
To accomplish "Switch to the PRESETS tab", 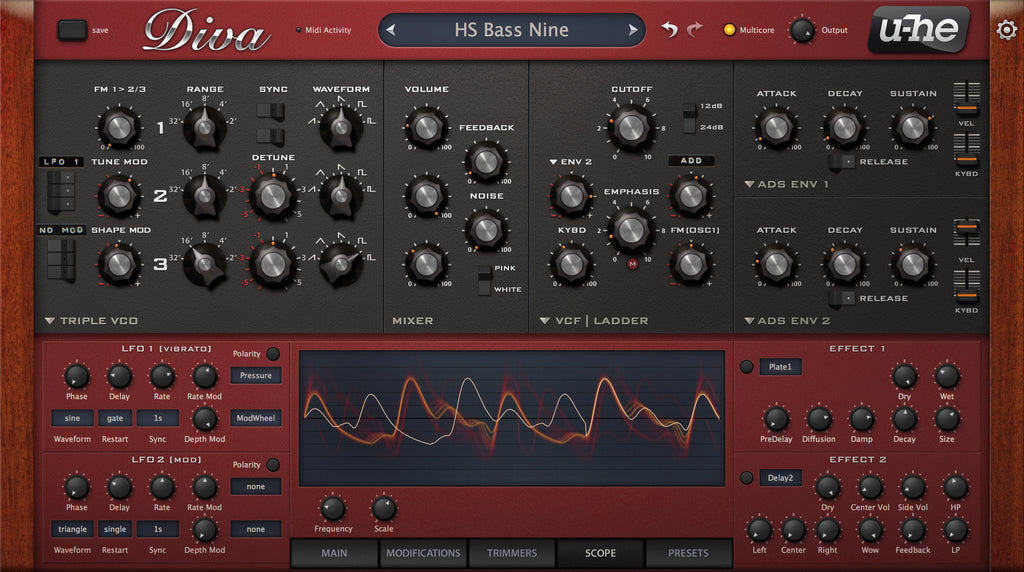I will pos(688,553).
